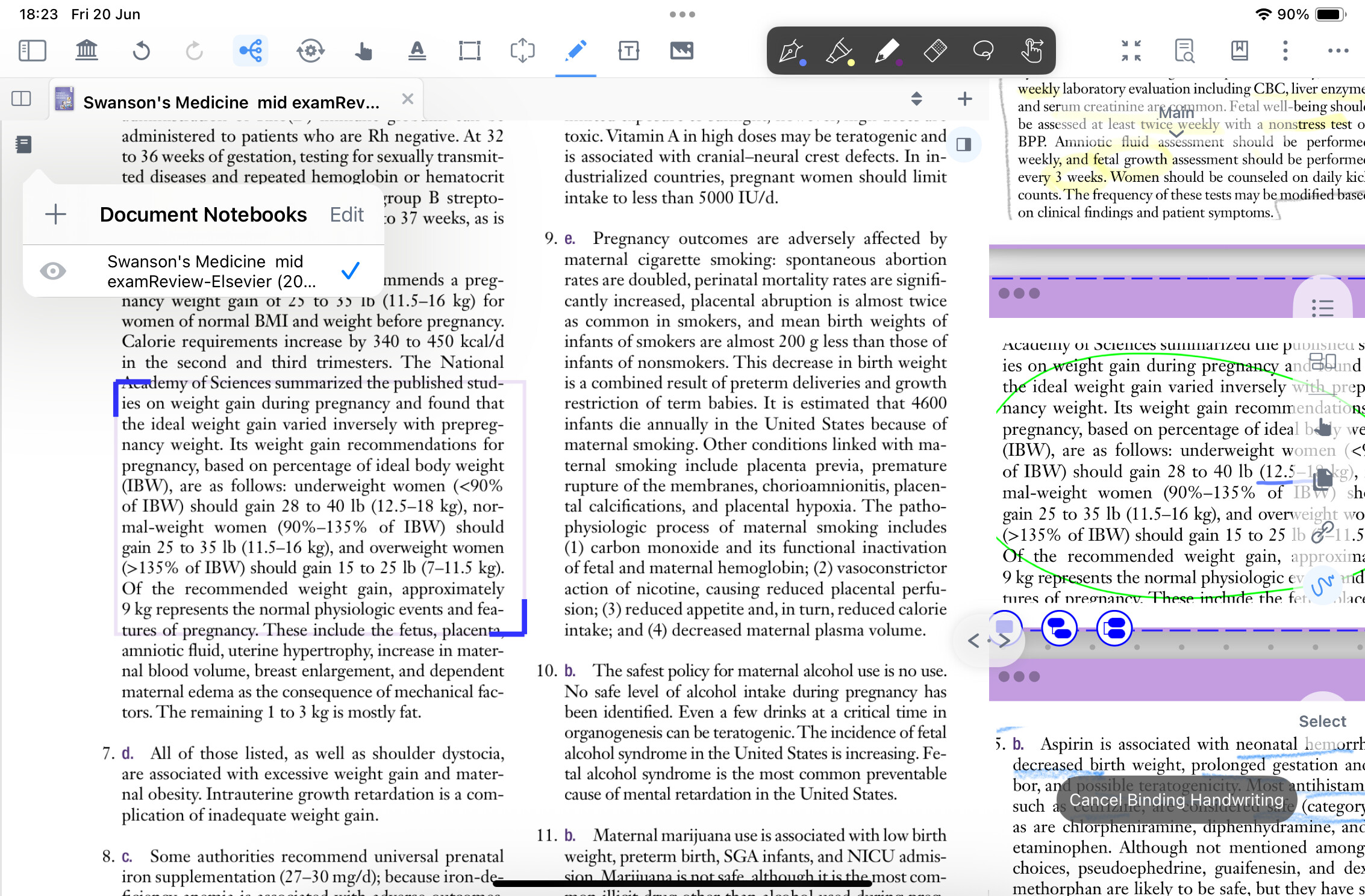Collapse to fit view with arrows icon

tap(1131, 51)
